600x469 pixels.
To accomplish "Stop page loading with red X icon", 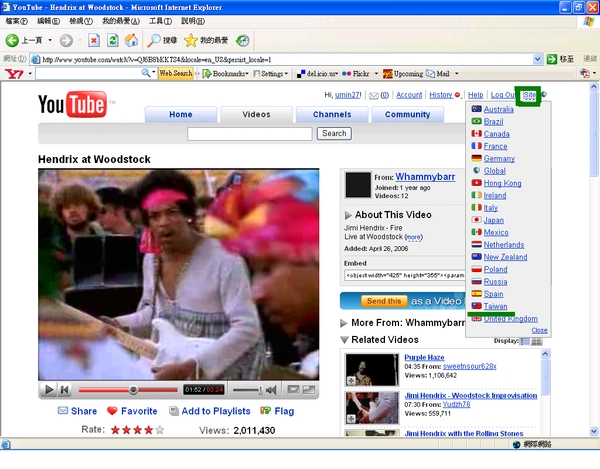I will 94,40.
